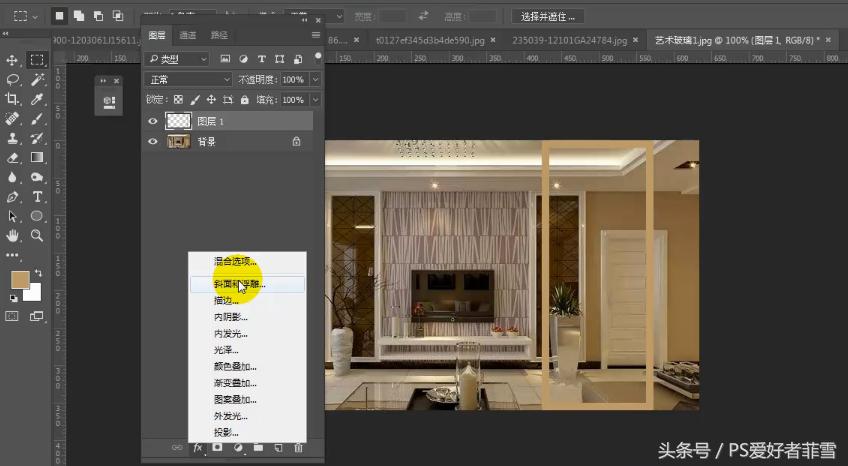Image resolution: width=848 pixels, height=466 pixels.
Task: Select the Gradient tool
Action: 37,157
